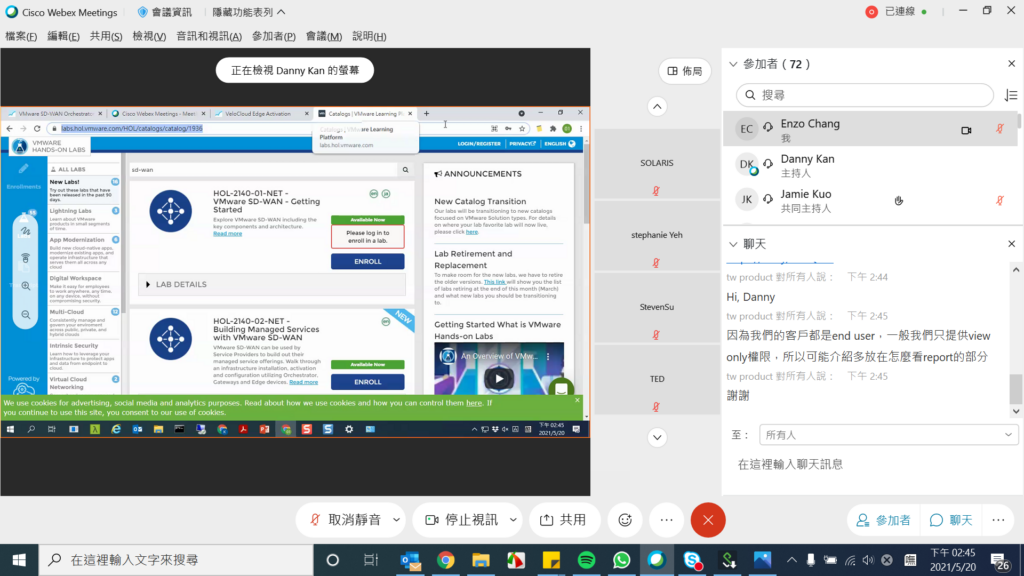Open the 參加者(P) menu
1024x576 pixels.
[x=274, y=37]
